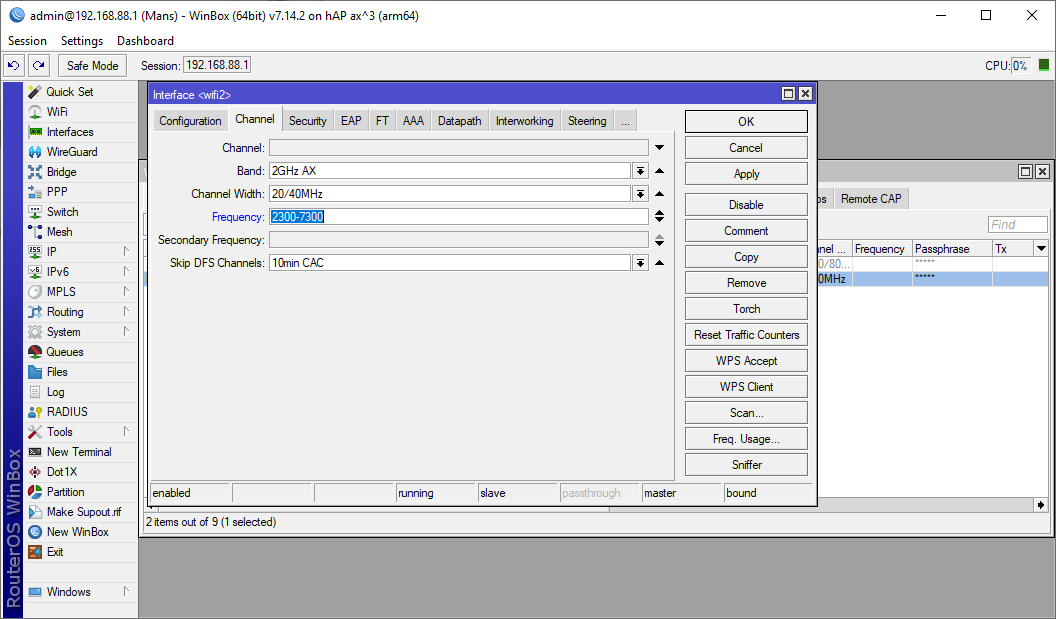This screenshot has width=1056, height=619.
Task: Expand the Tools submenu
Action: click(x=126, y=432)
